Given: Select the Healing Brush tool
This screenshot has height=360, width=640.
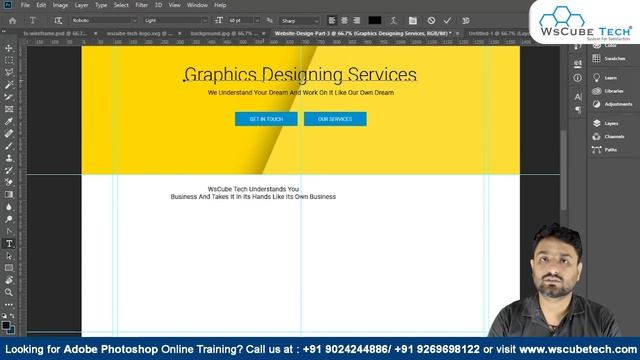Looking at the screenshot, I should (x=9, y=133).
